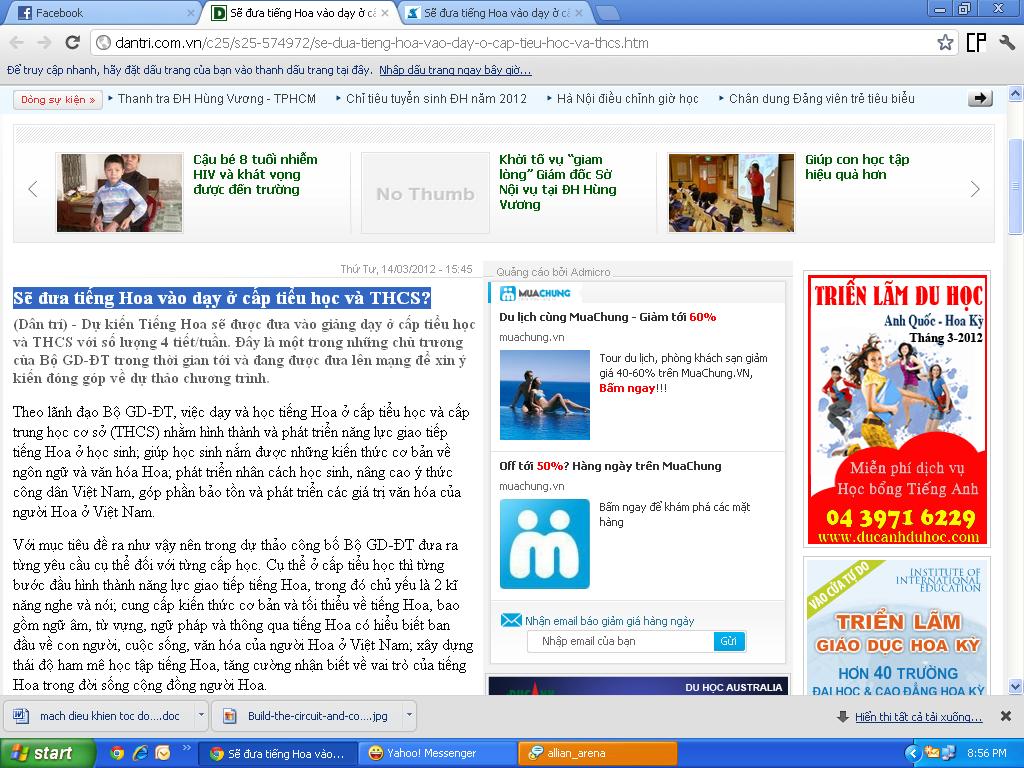Focus the 'Nhập email của bạn' field
The image size is (1024, 768).
(620, 641)
